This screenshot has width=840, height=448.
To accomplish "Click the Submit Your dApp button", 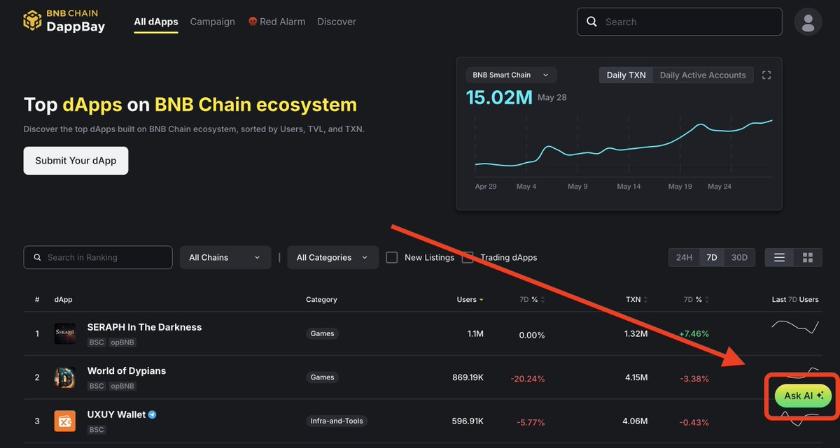I will (x=76, y=161).
